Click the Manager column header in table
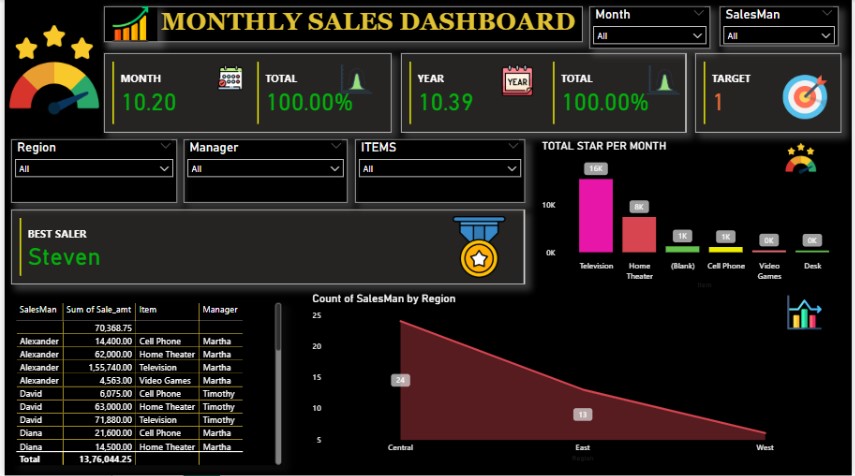 pyautogui.click(x=219, y=311)
